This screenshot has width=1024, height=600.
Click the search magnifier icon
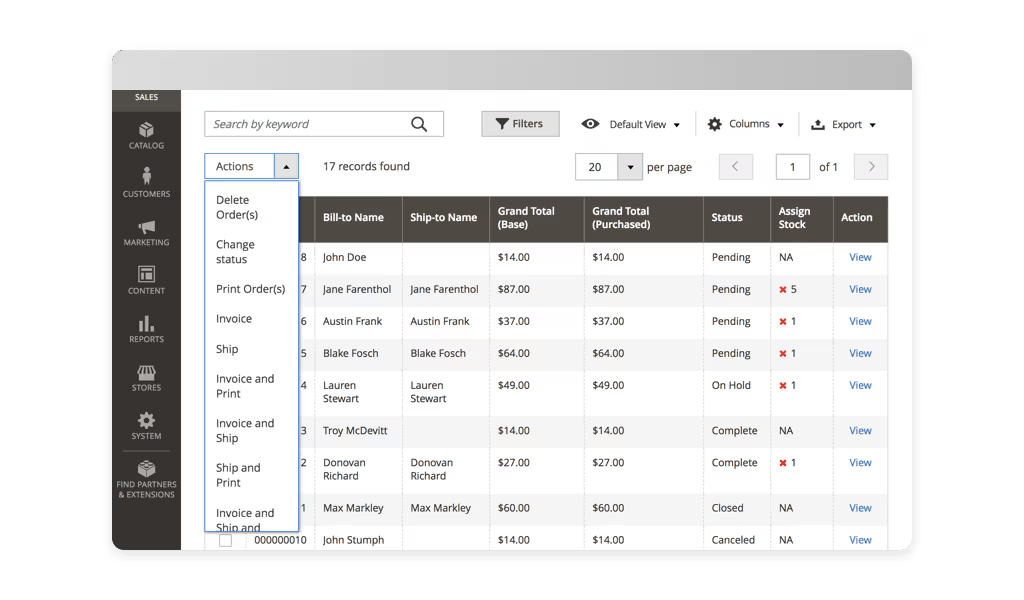point(419,124)
